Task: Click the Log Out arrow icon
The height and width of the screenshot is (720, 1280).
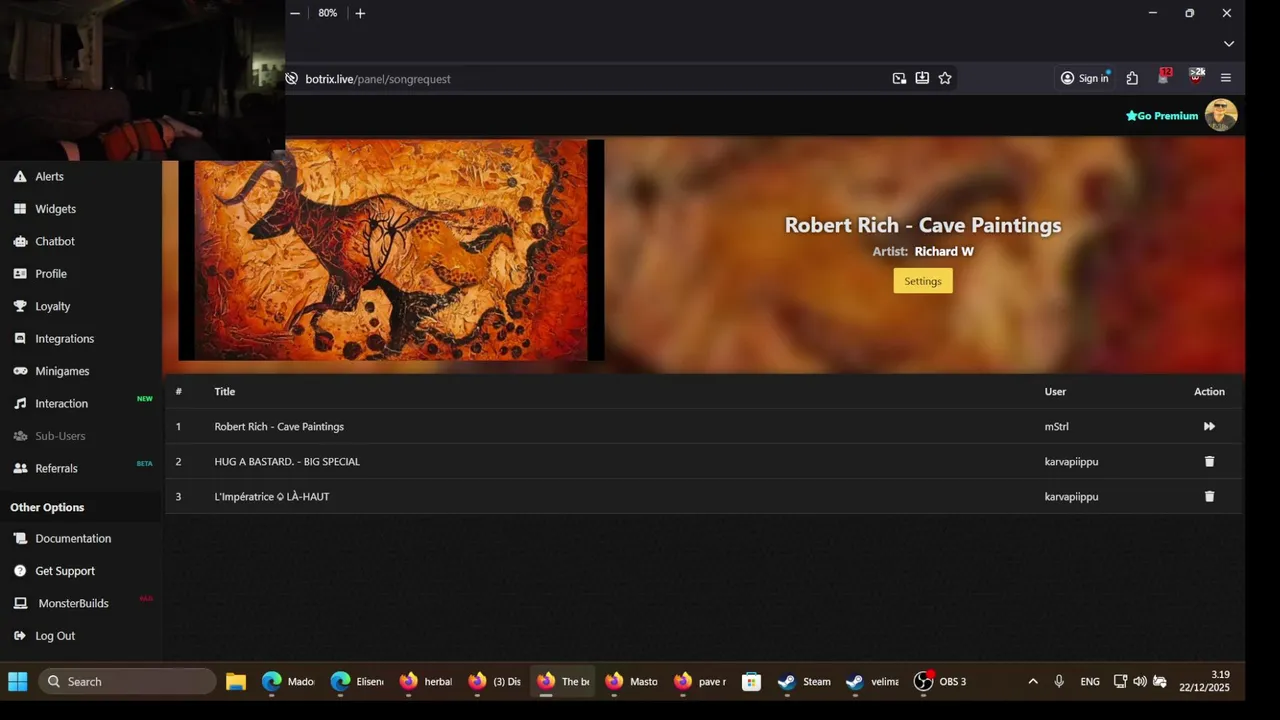Action: (20, 636)
